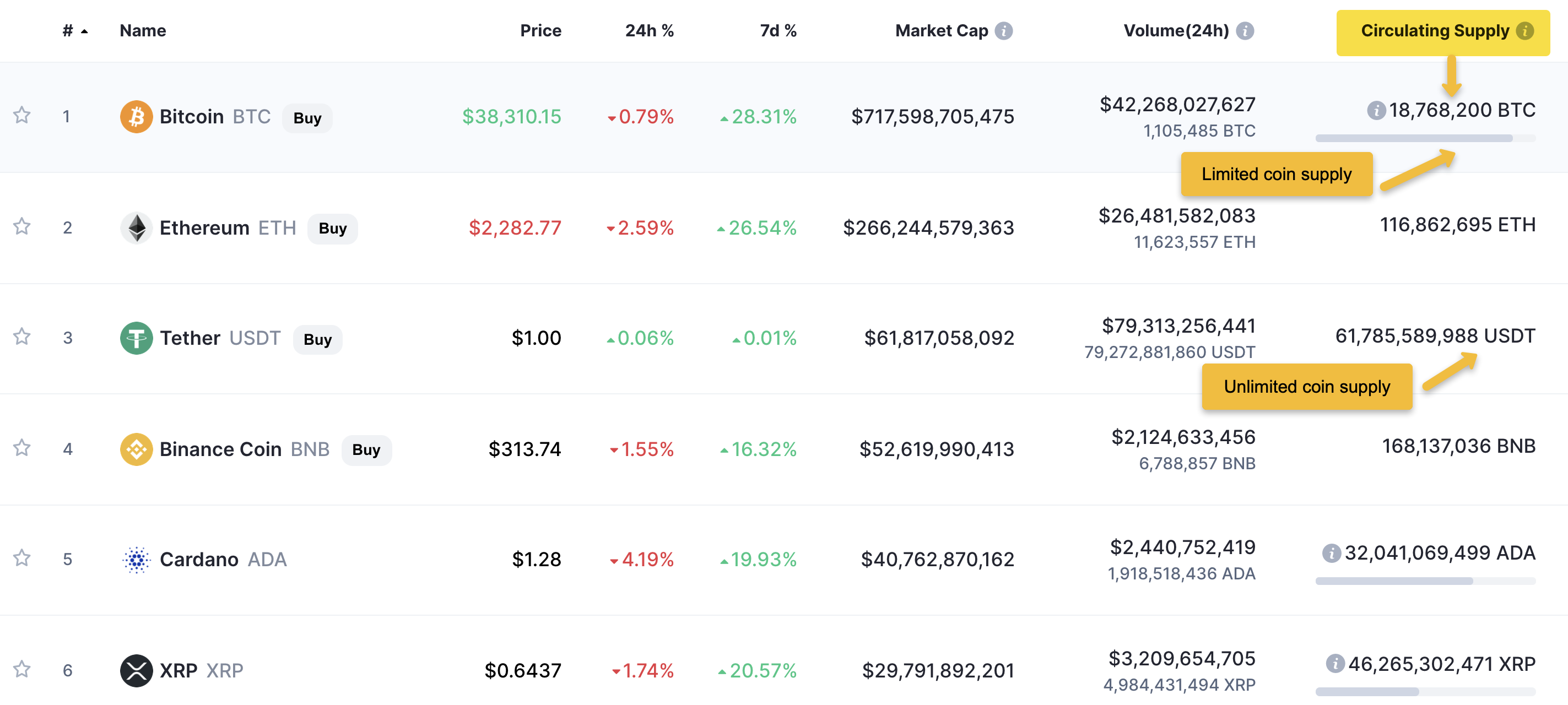Sort by the 24h % column header
This screenshot has width=1568, height=705.
[x=649, y=31]
